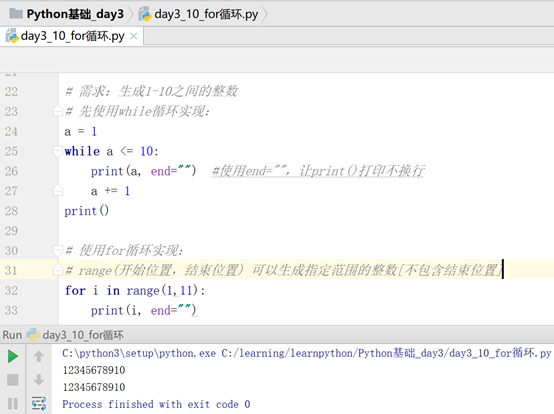The width and height of the screenshot is (554, 414).
Task: Click the empty print() call on line 28
Action: tap(87, 211)
